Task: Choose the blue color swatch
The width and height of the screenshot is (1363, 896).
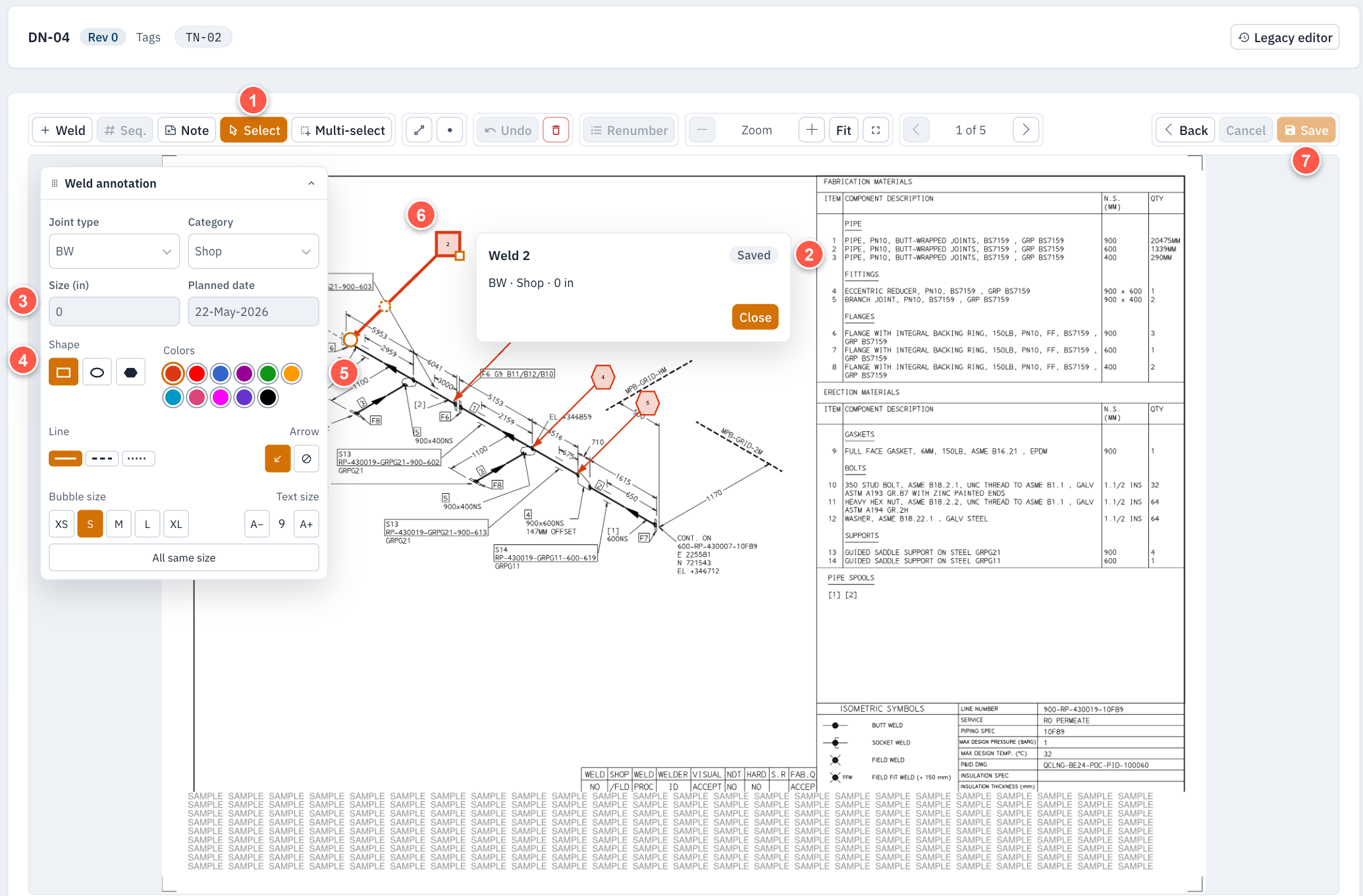Action: [221, 374]
